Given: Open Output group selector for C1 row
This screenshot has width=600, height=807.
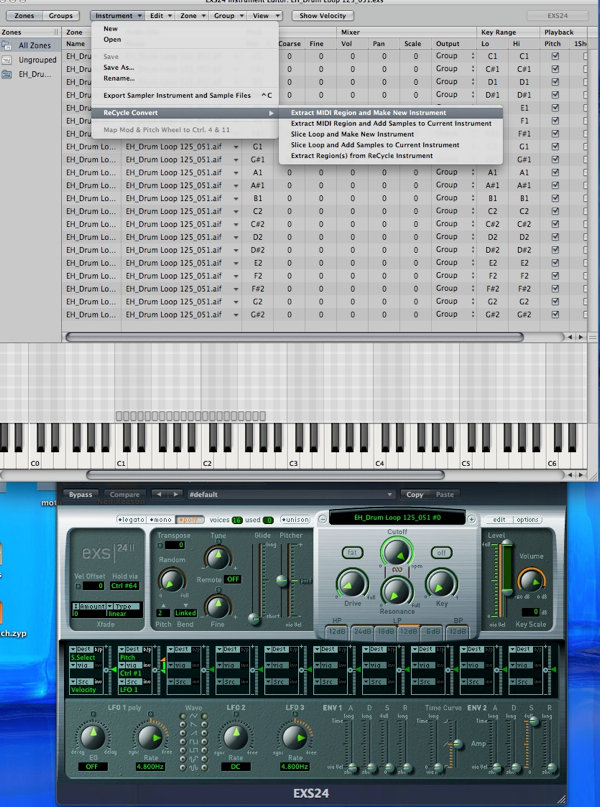Looking at the screenshot, I should click(455, 56).
